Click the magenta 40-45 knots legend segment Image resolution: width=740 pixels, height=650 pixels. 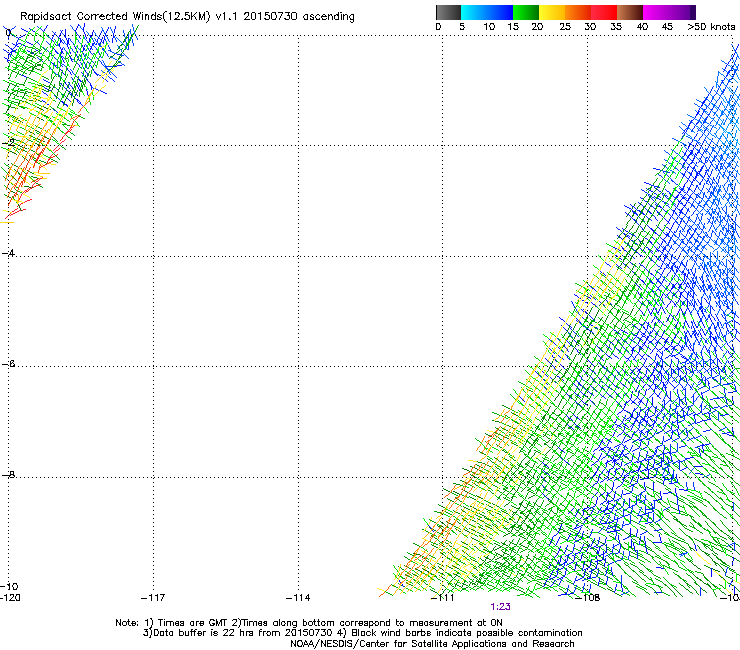point(656,12)
